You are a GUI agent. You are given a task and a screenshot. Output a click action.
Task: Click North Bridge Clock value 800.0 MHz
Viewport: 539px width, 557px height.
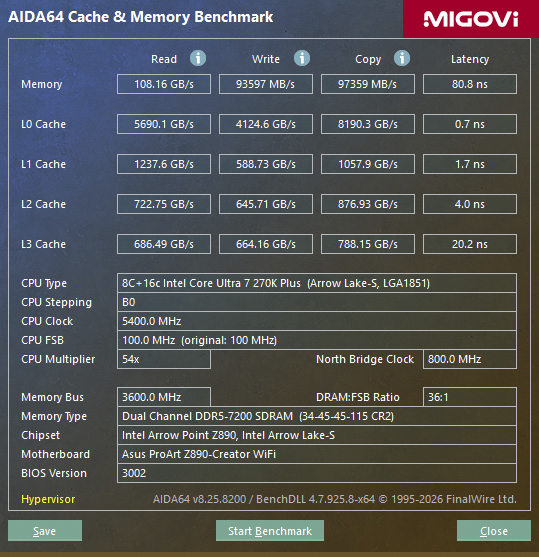[470, 359]
